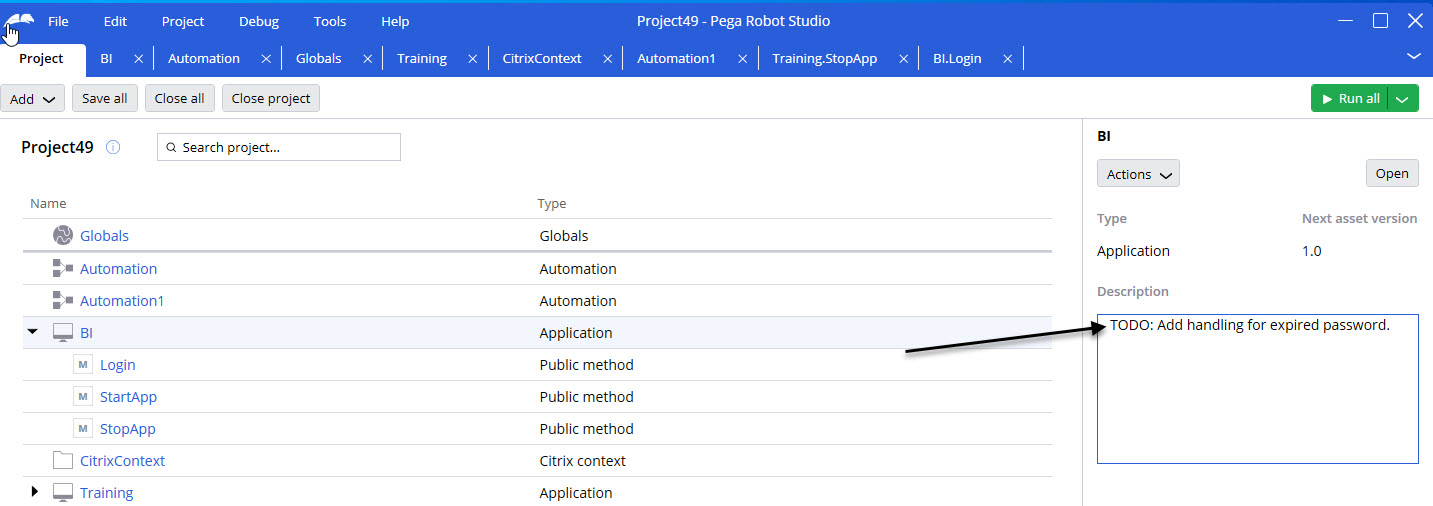
Task: Open the Debug menu
Action: [x=259, y=21]
